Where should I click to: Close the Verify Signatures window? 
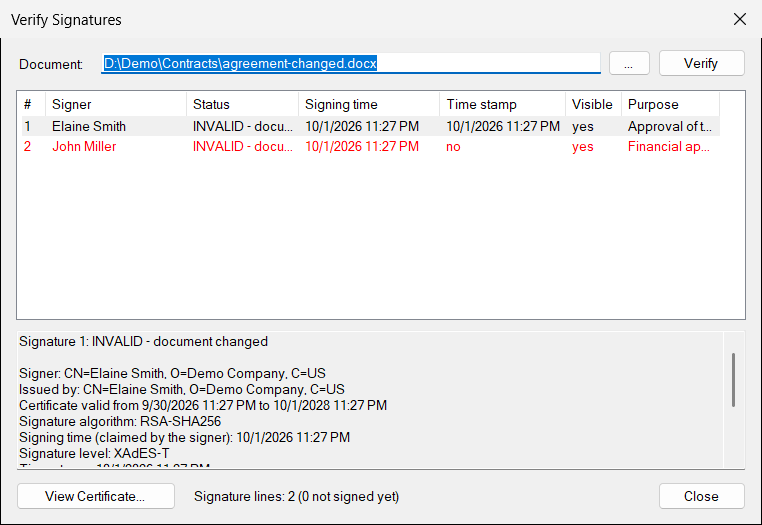(x=740, y=19)
